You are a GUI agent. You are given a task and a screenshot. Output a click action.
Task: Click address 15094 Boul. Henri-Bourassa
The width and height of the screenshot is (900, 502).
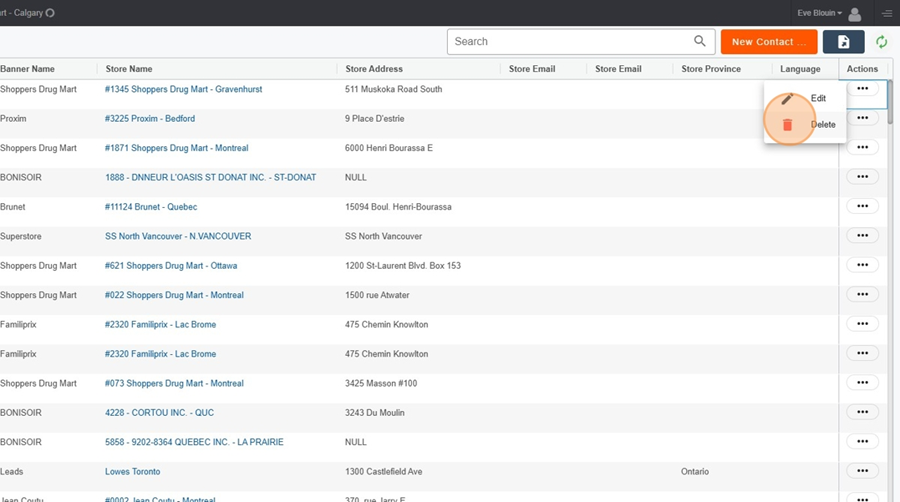point(398,207)
